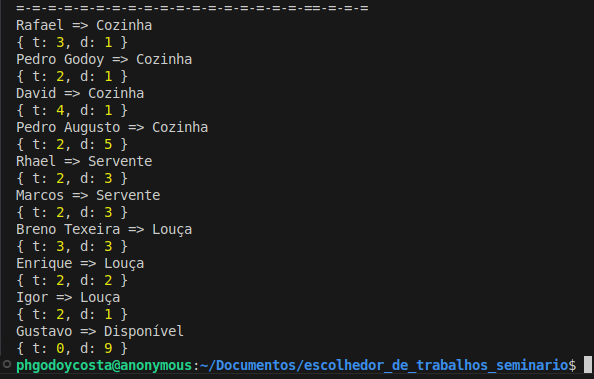The height and width of the screenshot is (379, 594).
Task: Click the "{ t: 3, d: 3 }" object
Action: tap(72, 246)
